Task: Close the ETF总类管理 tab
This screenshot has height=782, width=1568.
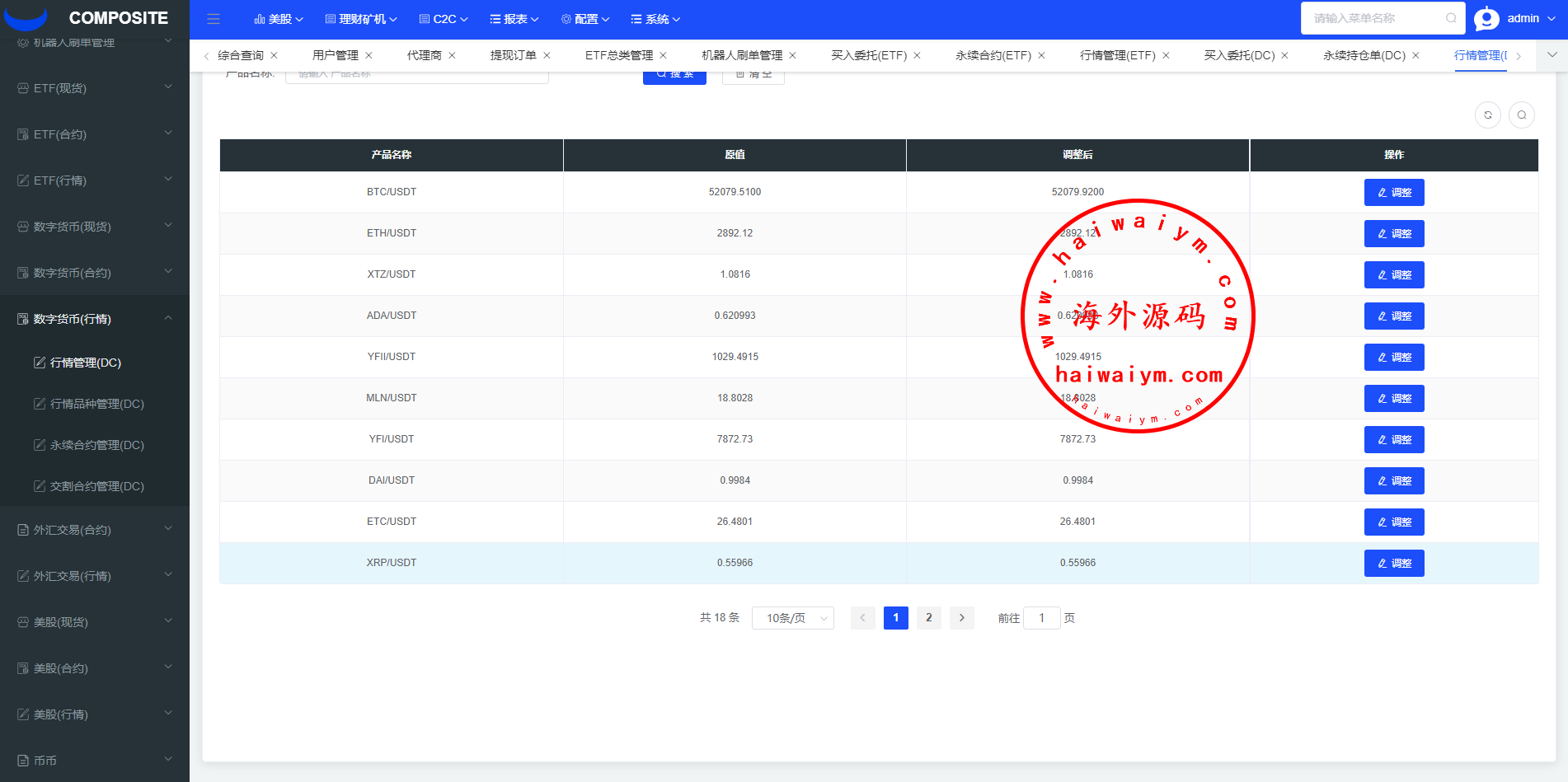Action: 663,55
